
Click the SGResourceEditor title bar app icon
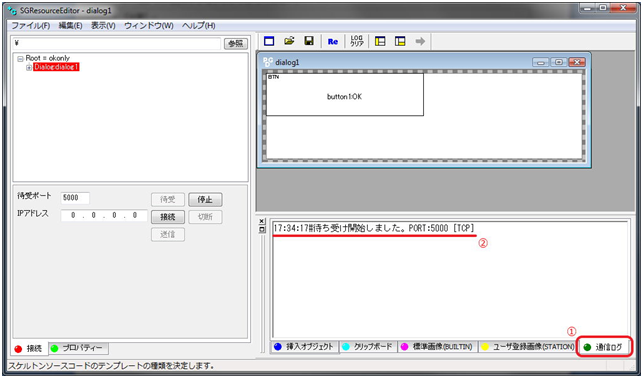(x=12, y=10)
